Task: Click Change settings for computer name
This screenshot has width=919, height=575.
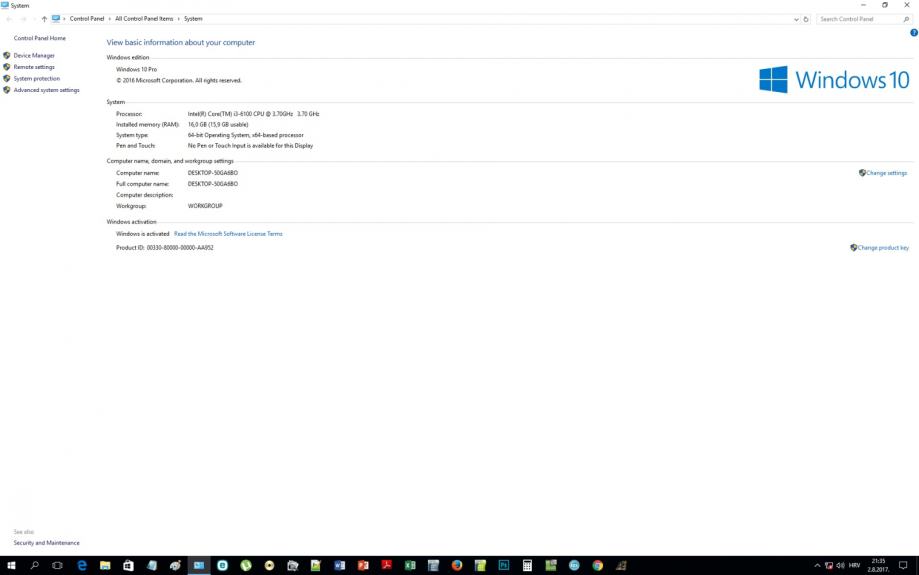Action: click(886, 173)
